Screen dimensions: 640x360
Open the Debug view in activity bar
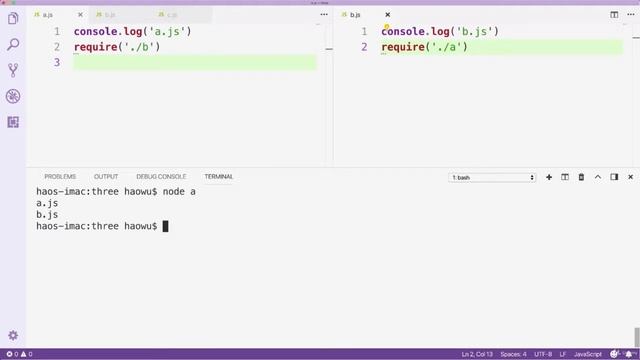pyautogui.click(x=13, y=96)
